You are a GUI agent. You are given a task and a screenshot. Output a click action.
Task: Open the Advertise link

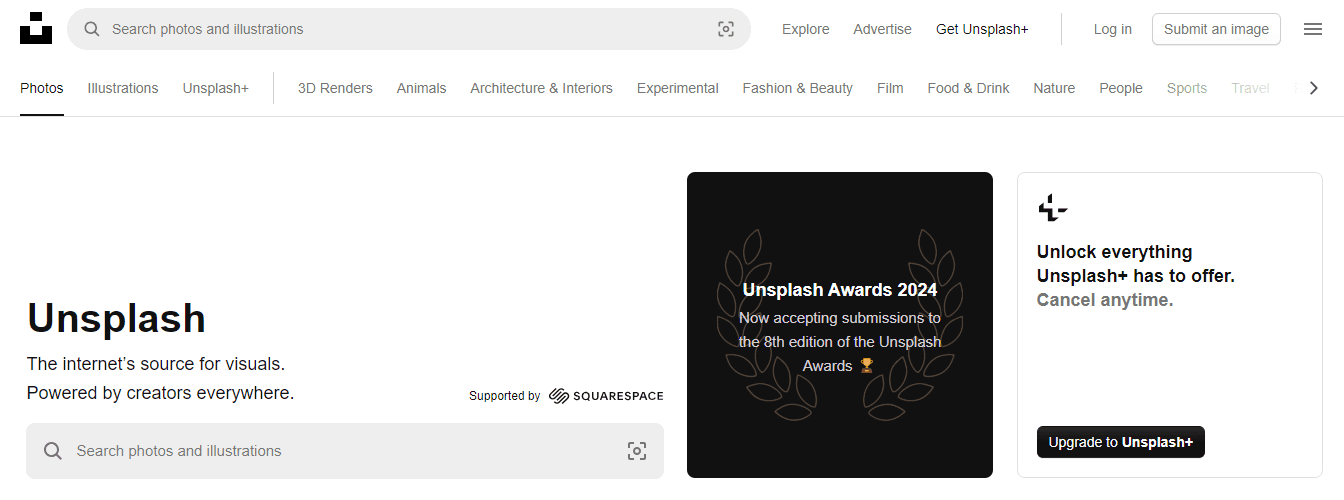point(882,29)
